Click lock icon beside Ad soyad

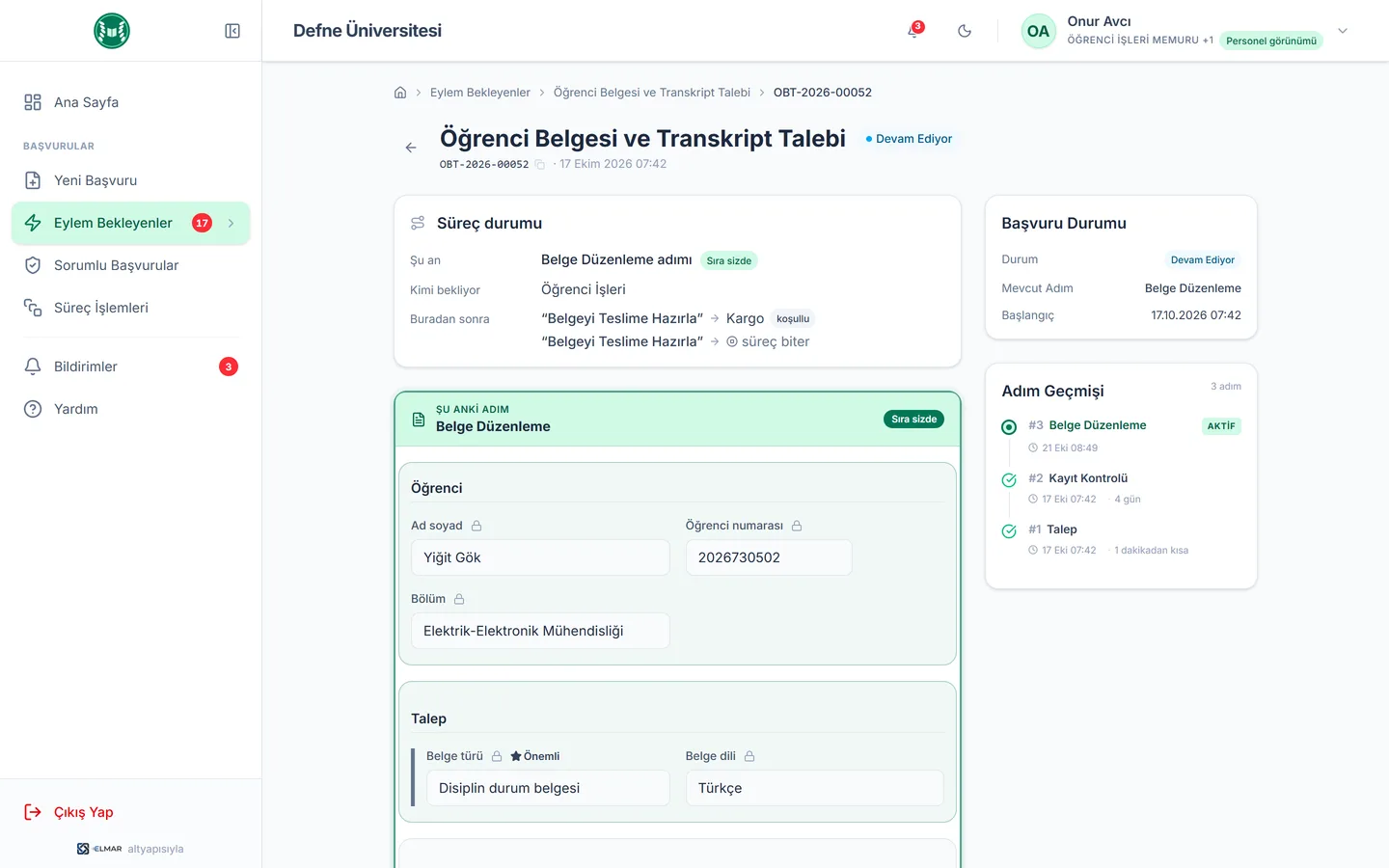coord(477,526)
